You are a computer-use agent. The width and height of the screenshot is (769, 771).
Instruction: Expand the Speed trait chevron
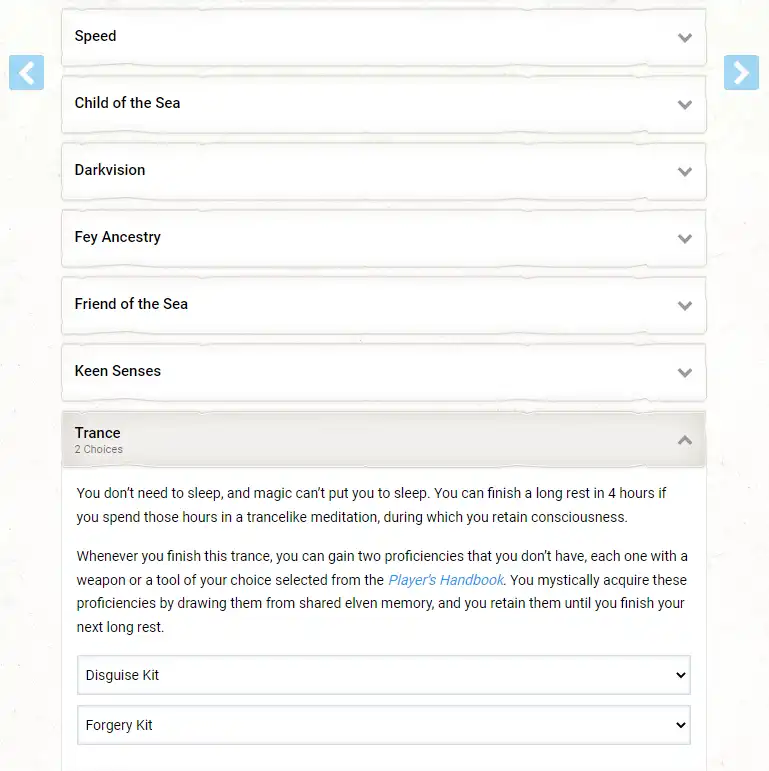684,37
